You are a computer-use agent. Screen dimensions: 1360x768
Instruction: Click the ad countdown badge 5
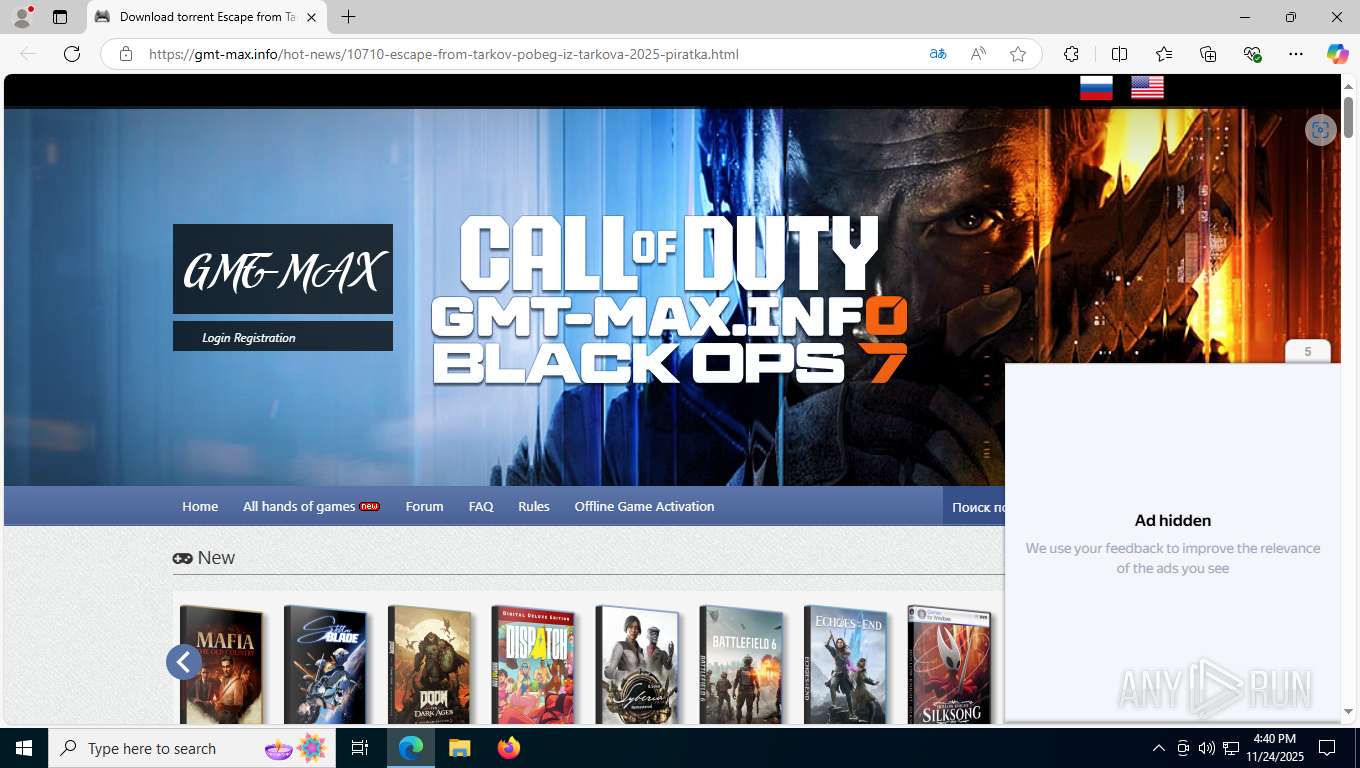tap(1307, 351)
